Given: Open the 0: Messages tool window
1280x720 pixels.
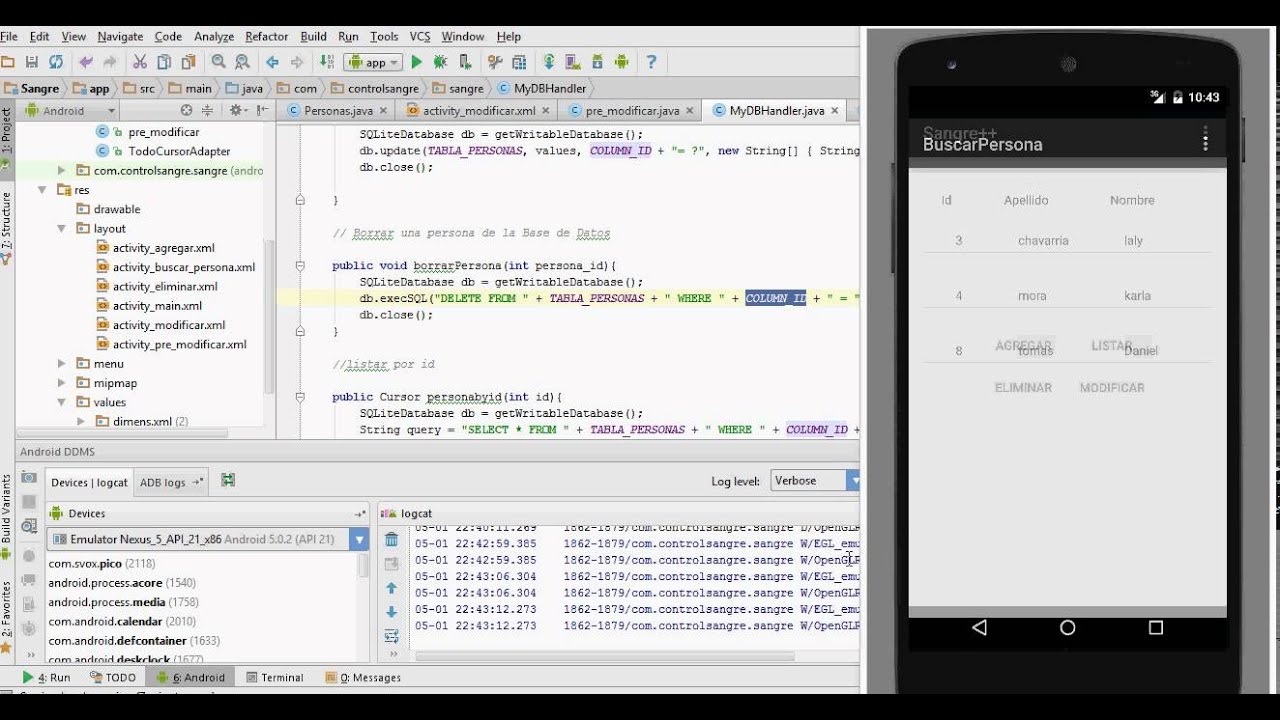Looking at the screenshot, I should tap(363, 677).
